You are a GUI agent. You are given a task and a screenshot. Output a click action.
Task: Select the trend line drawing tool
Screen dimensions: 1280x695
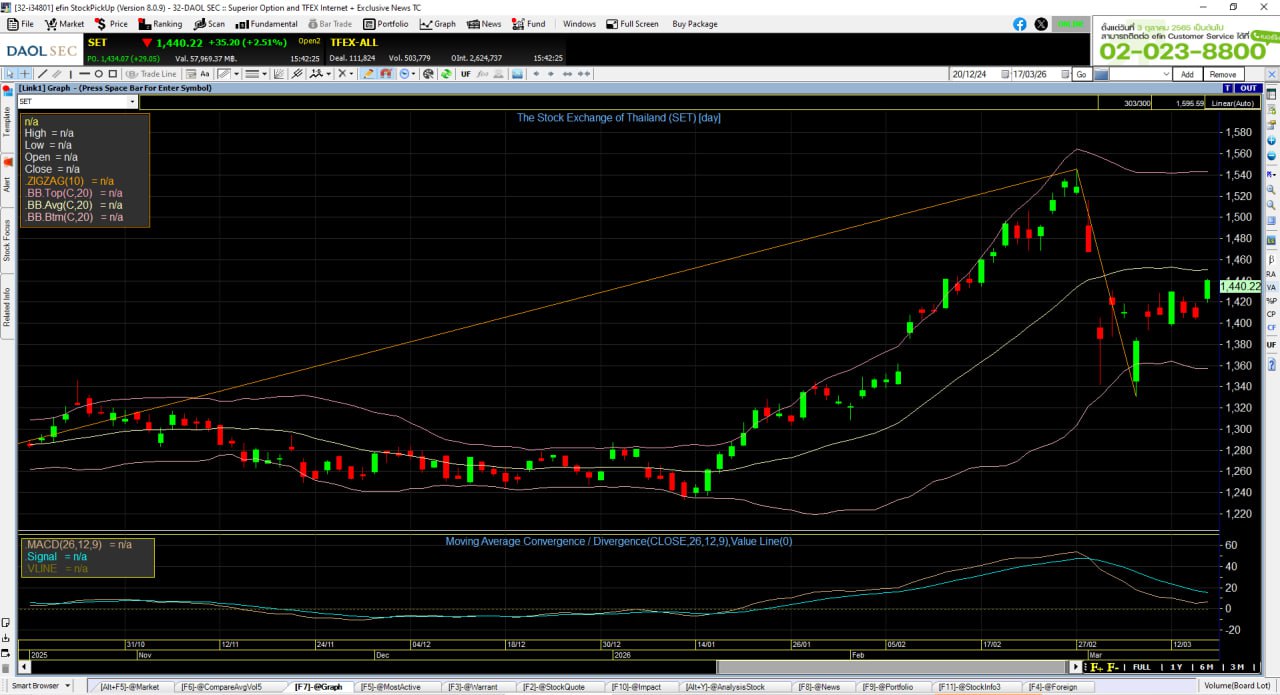tap(43, 73)
